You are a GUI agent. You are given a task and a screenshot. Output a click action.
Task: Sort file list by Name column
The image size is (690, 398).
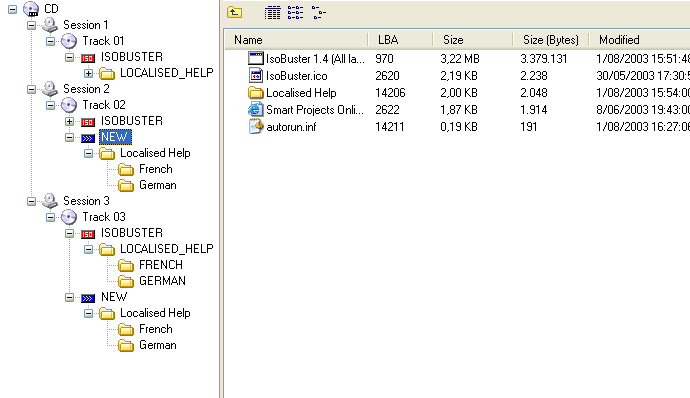pyautogui.click(x=297, y=40)
